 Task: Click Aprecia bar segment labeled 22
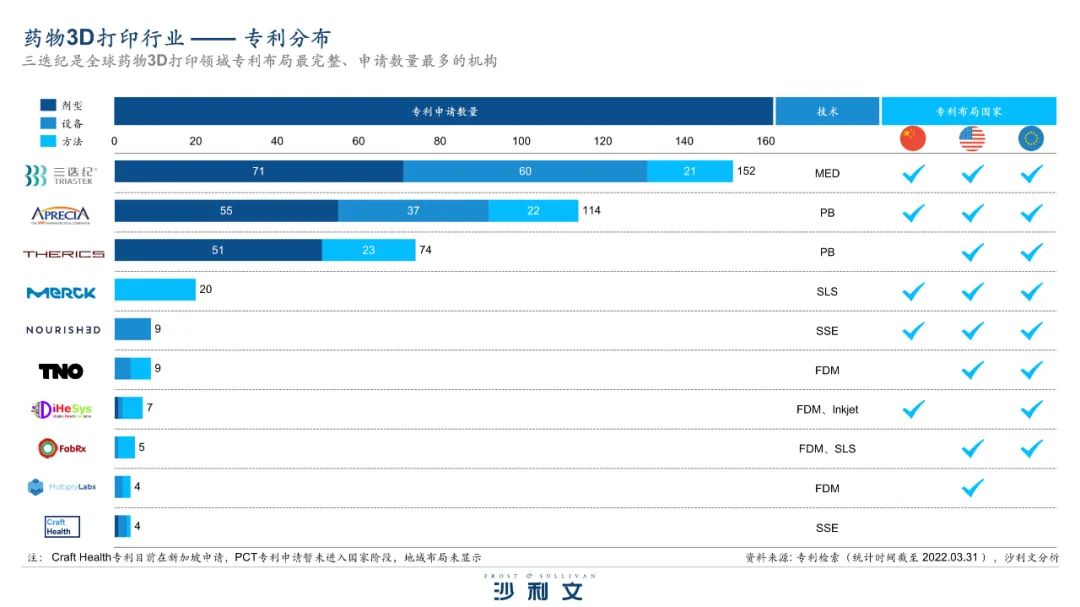[x=534, y=210]
